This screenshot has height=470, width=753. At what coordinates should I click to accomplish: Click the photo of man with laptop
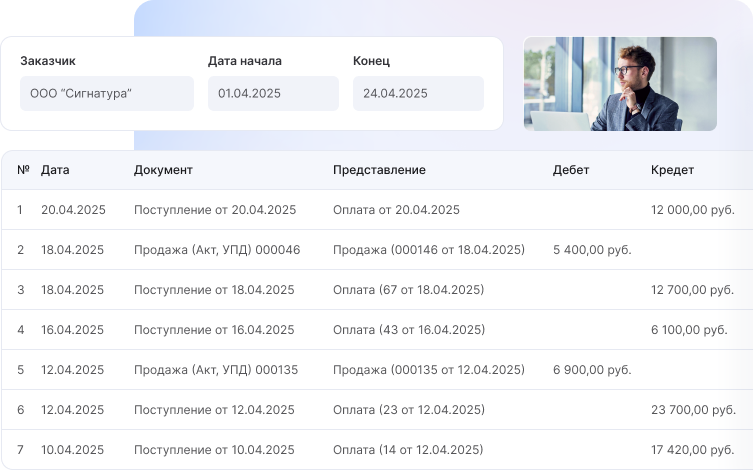[x=619, y=84]
